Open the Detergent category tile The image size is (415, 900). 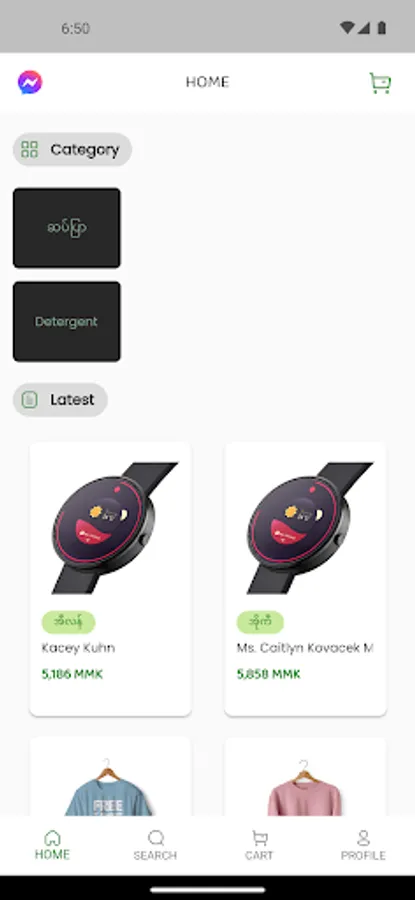[67, 321]
